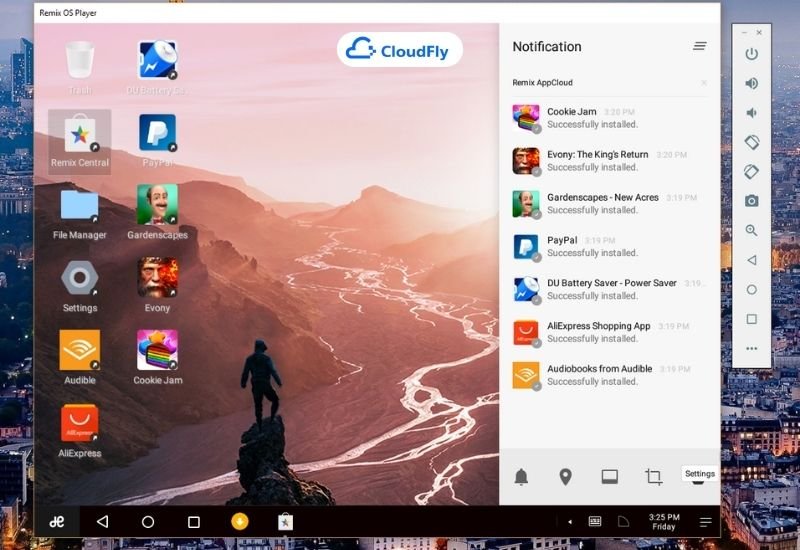This screenshot has width=800, height=550.
Task: Show recent apps with taskbar square
Action: pyautogui.click(x=194, y=522)
